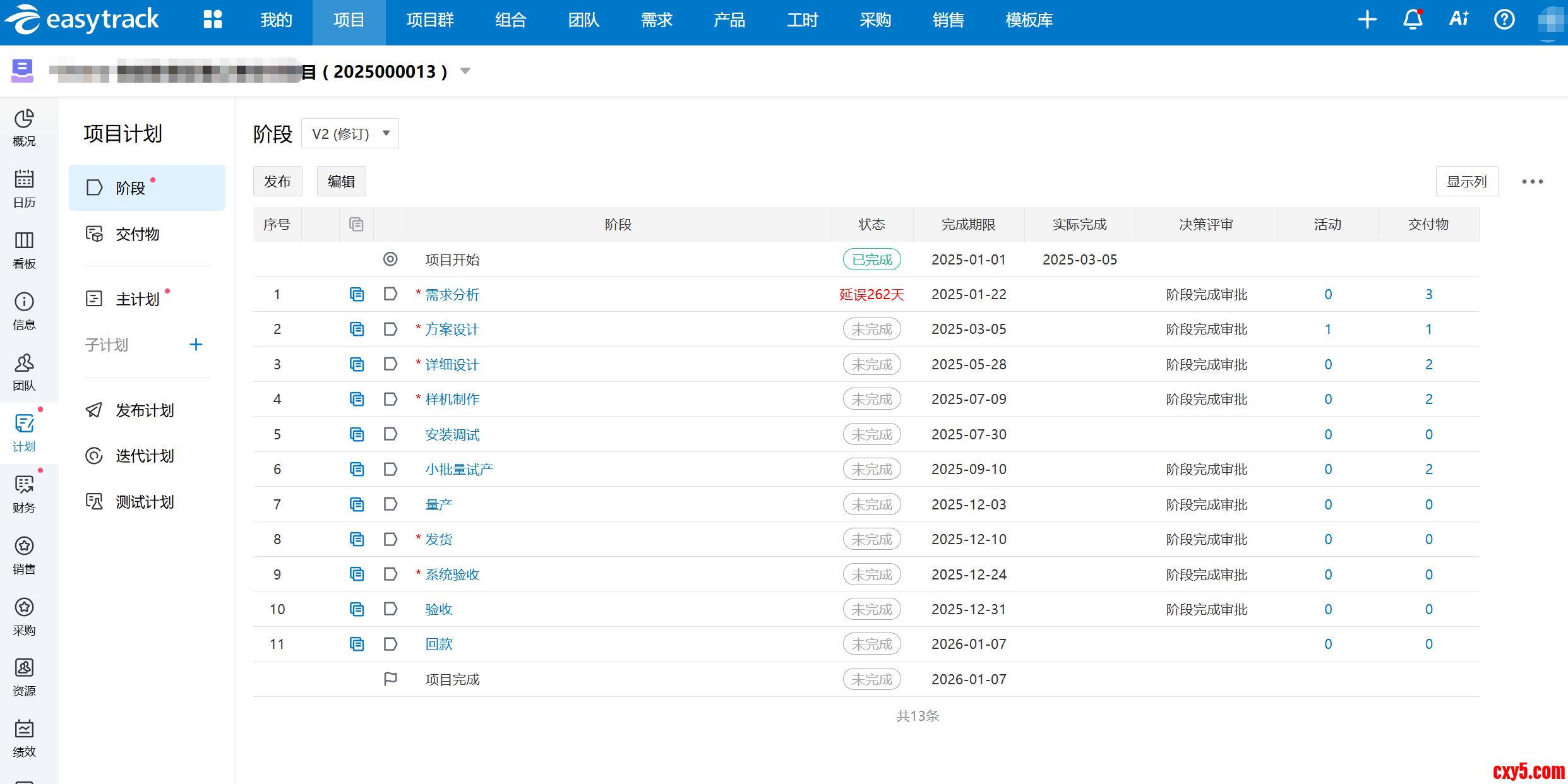Open the 方案设计 stage link
This screenshot has height=784, width=1568.
(x=452, y=330)
